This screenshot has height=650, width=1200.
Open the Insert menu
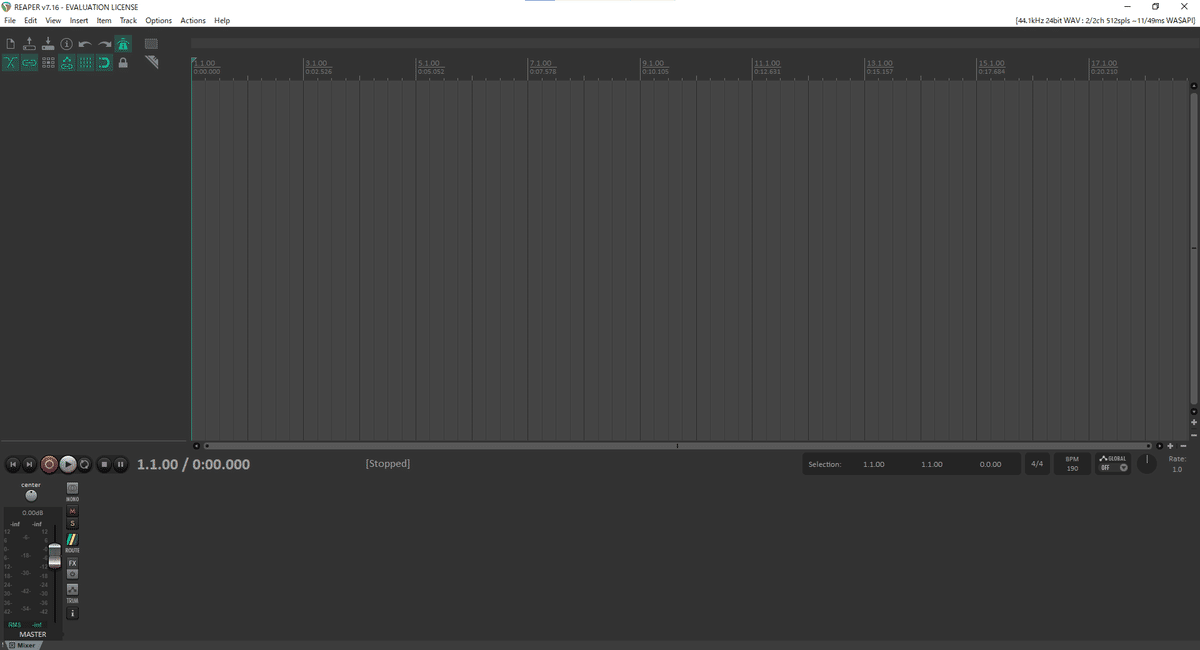click(79, 20)
